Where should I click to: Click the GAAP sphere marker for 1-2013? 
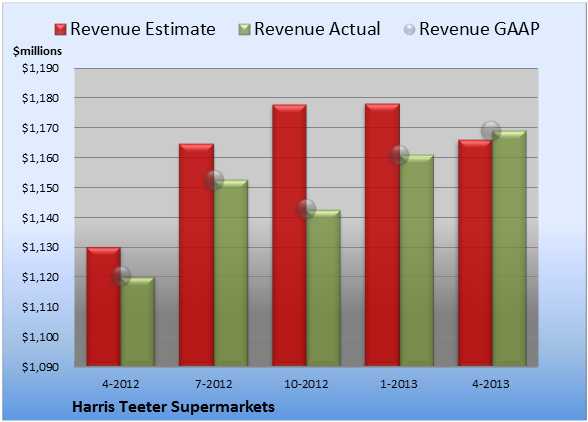point(399,155)
